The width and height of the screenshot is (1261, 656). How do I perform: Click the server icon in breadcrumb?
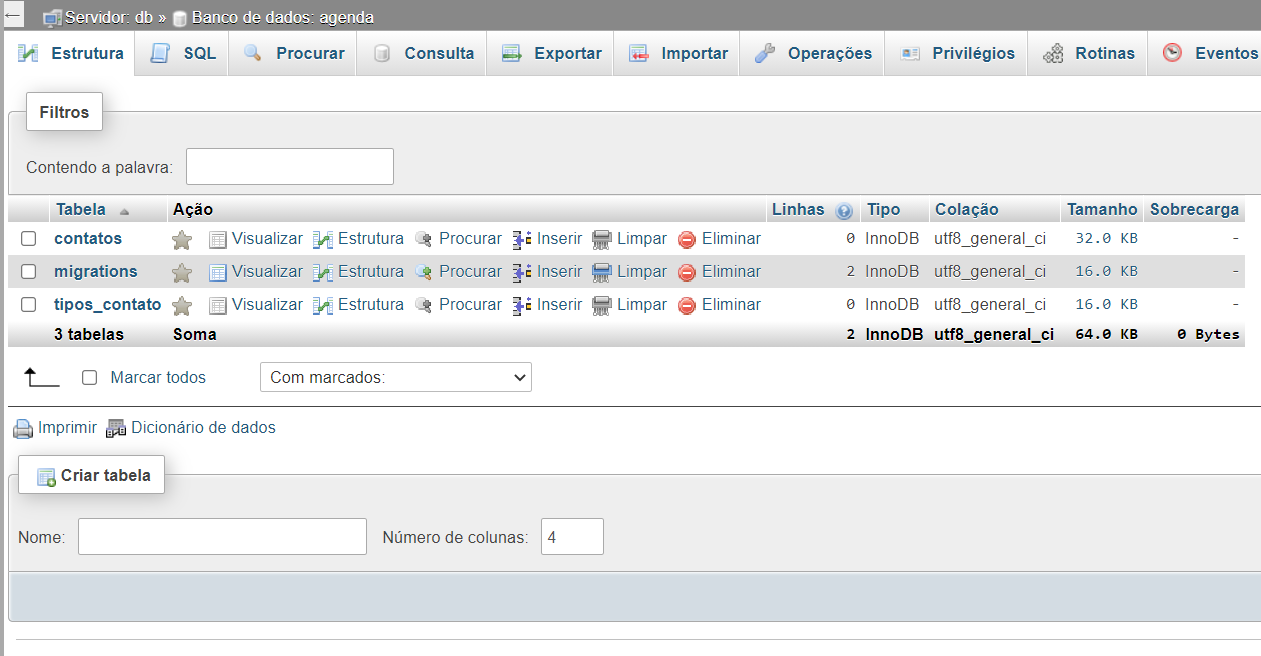pyautogui.click(x=52, y=18)
